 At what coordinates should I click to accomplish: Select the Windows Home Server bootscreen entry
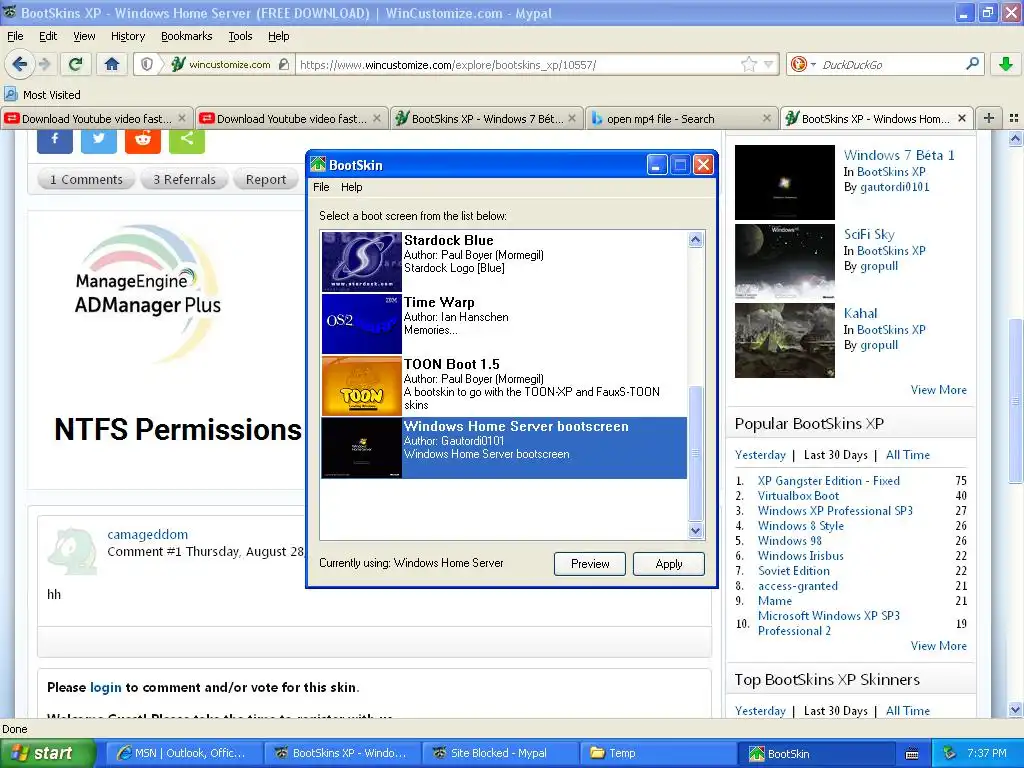tap(504, 448)
